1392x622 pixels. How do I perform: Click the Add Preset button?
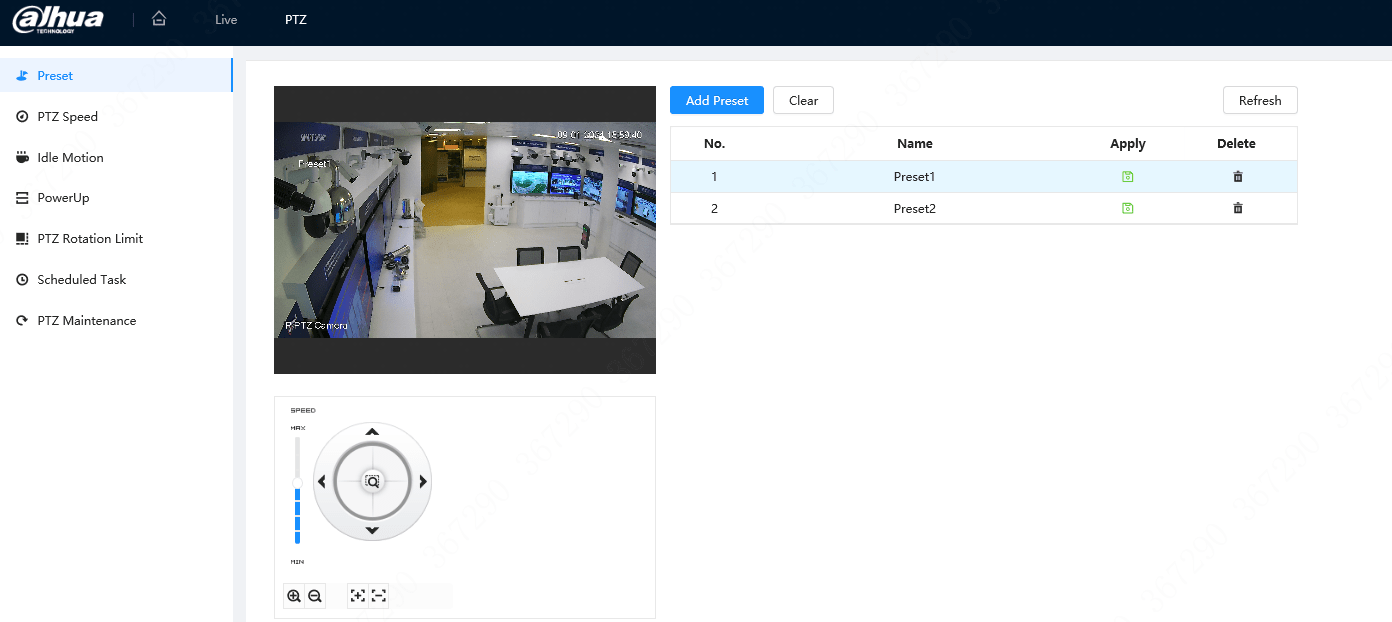click(x=716, y=100)
